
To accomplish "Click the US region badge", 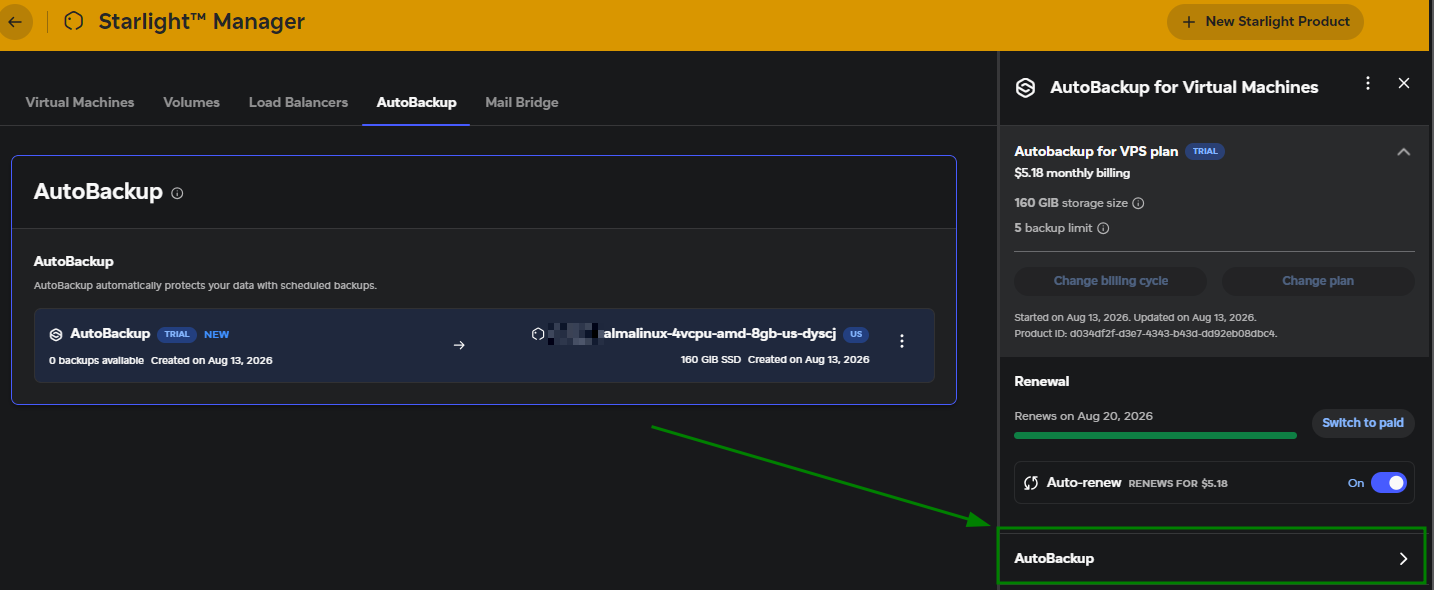I will click(x=855, y=334).
